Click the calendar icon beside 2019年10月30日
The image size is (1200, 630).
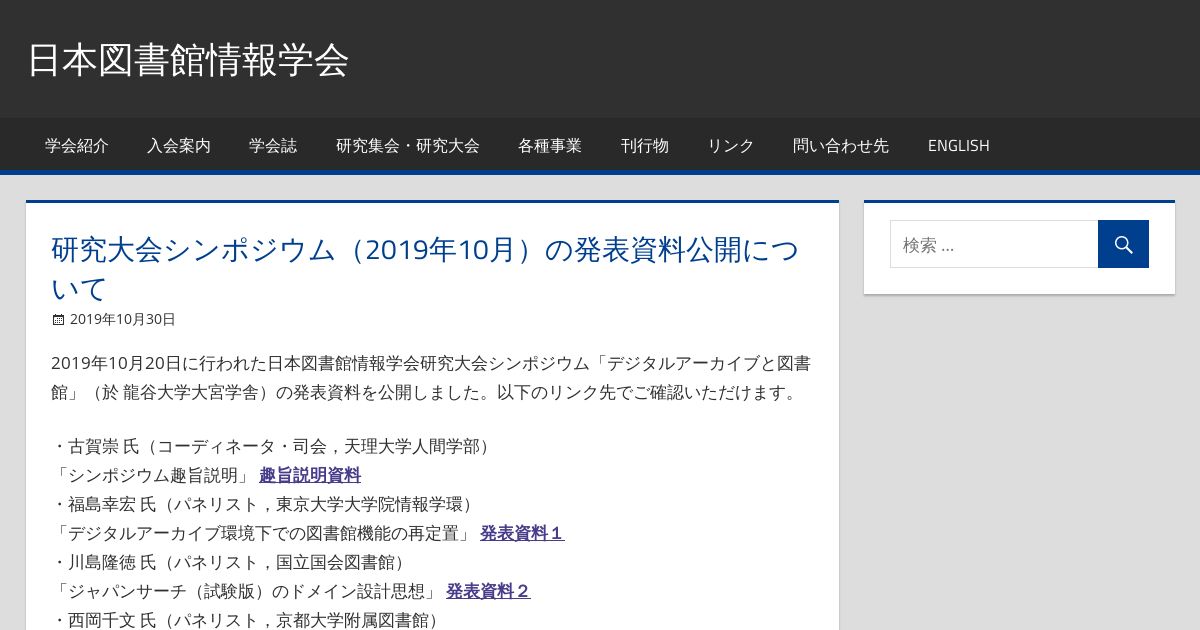click(58, 320)
